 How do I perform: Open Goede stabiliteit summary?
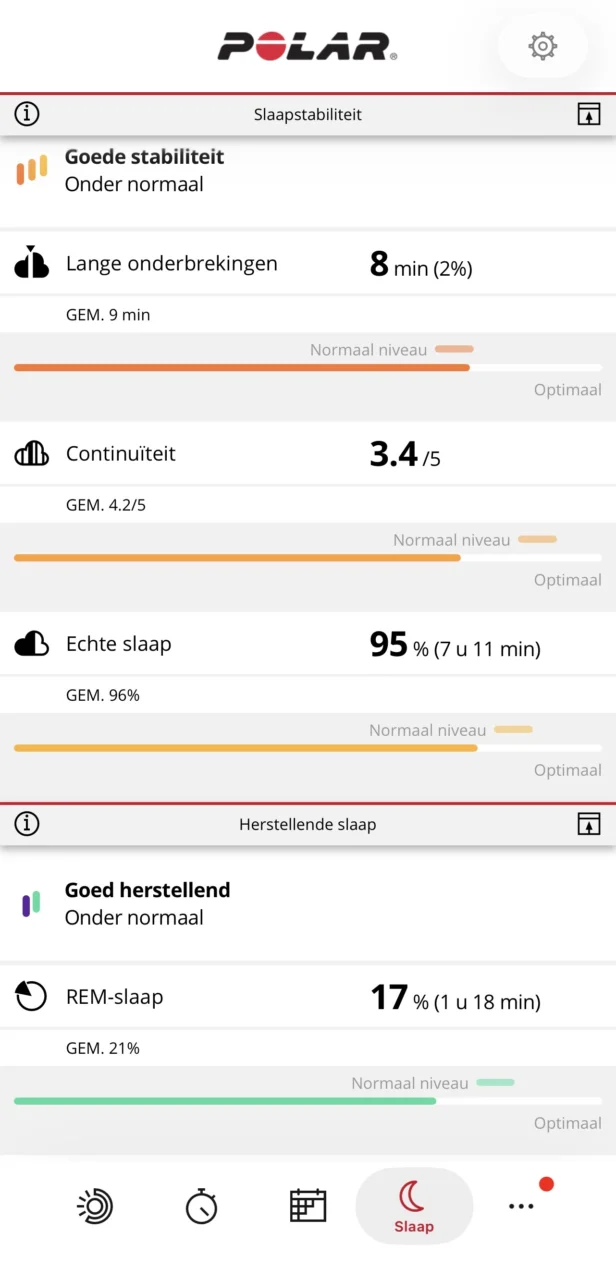(144, 170)
